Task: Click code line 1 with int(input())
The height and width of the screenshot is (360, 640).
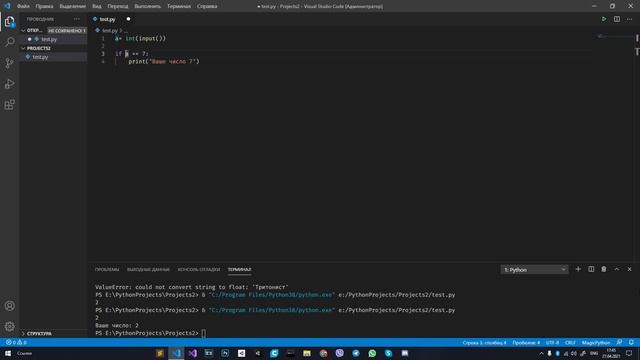Action: point(140,38)
